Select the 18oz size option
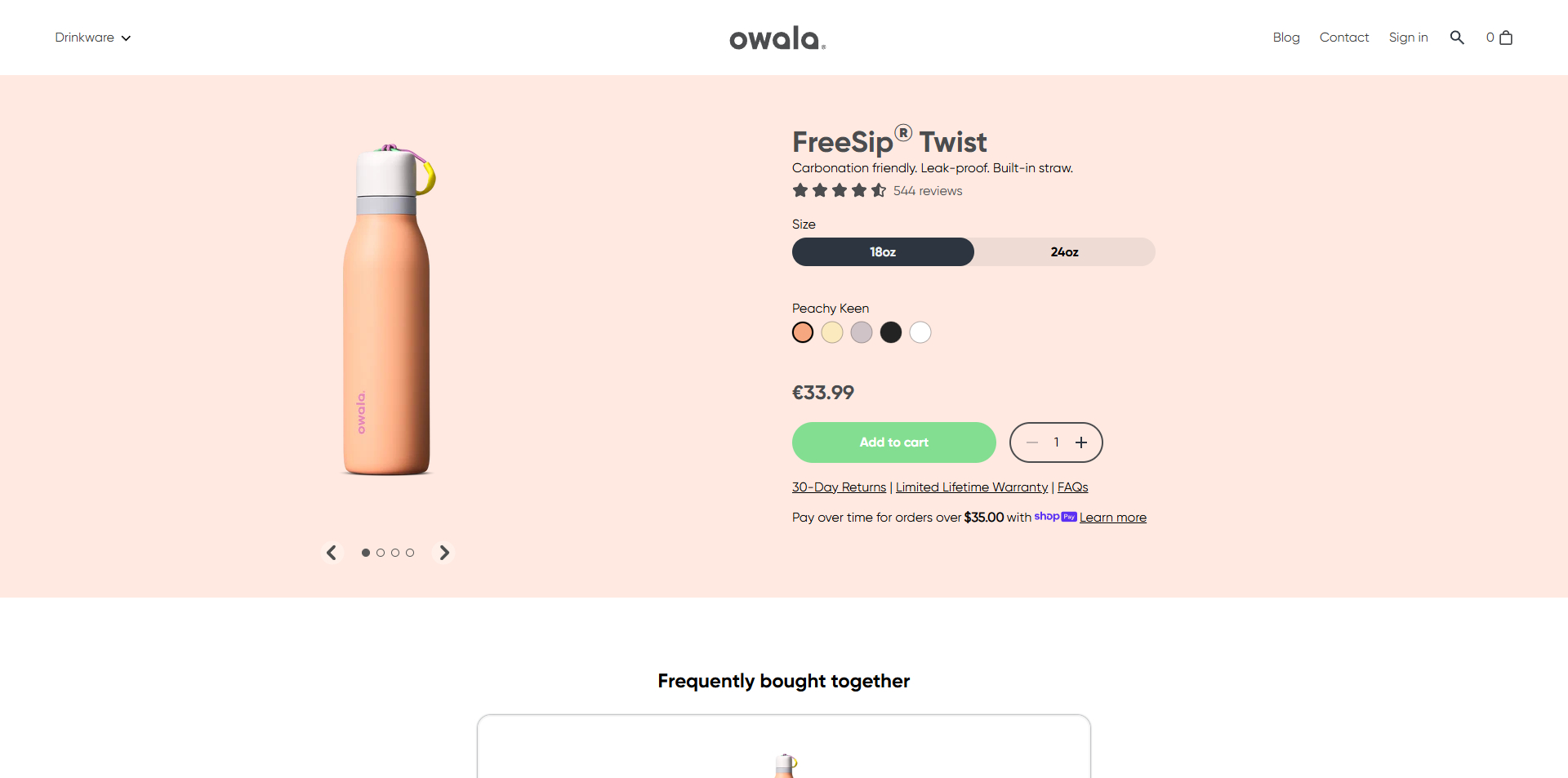Screen dimensions: 1568x778 coord(883,251)
